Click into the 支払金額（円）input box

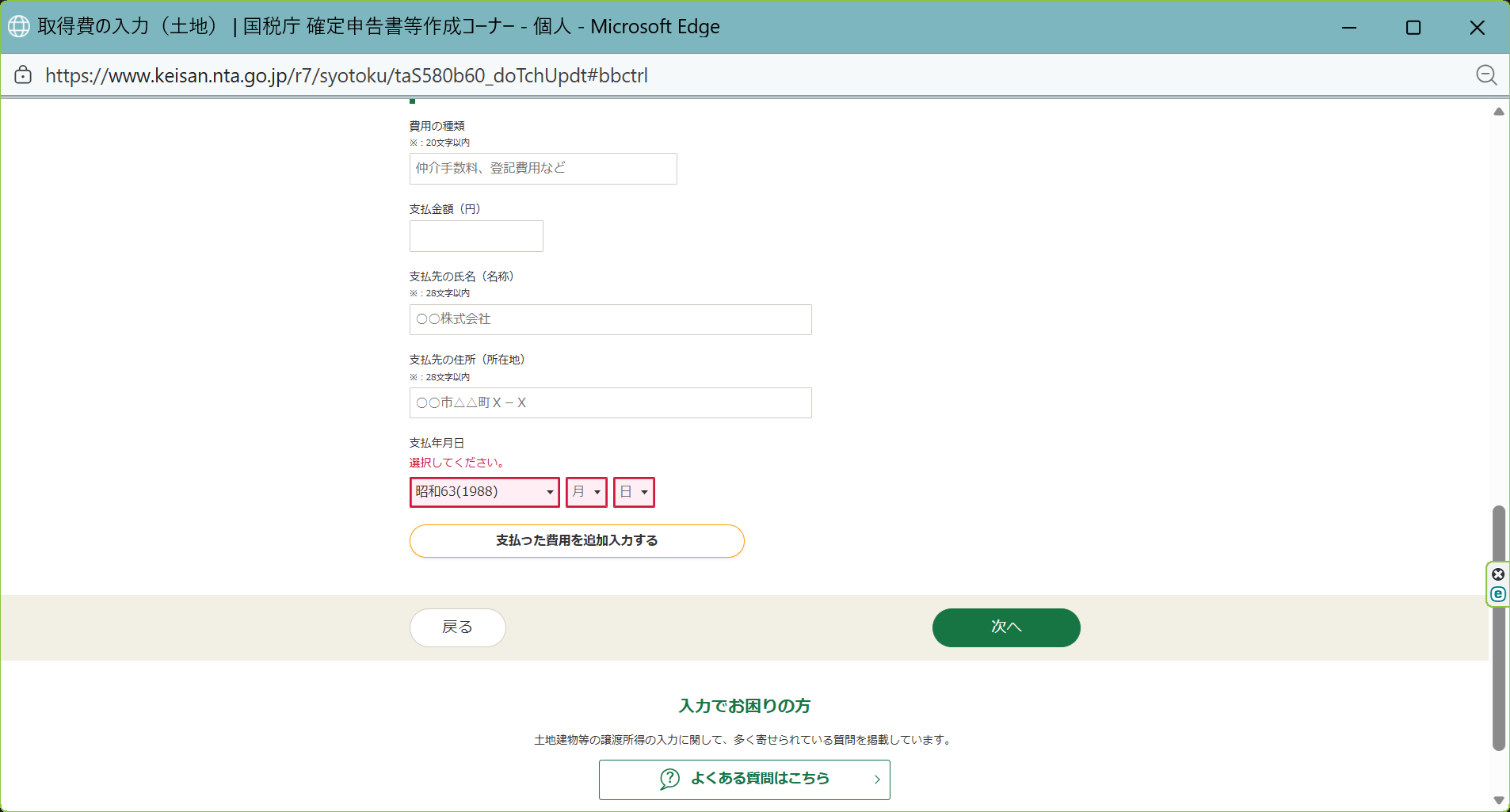click(x=476, y=236)
